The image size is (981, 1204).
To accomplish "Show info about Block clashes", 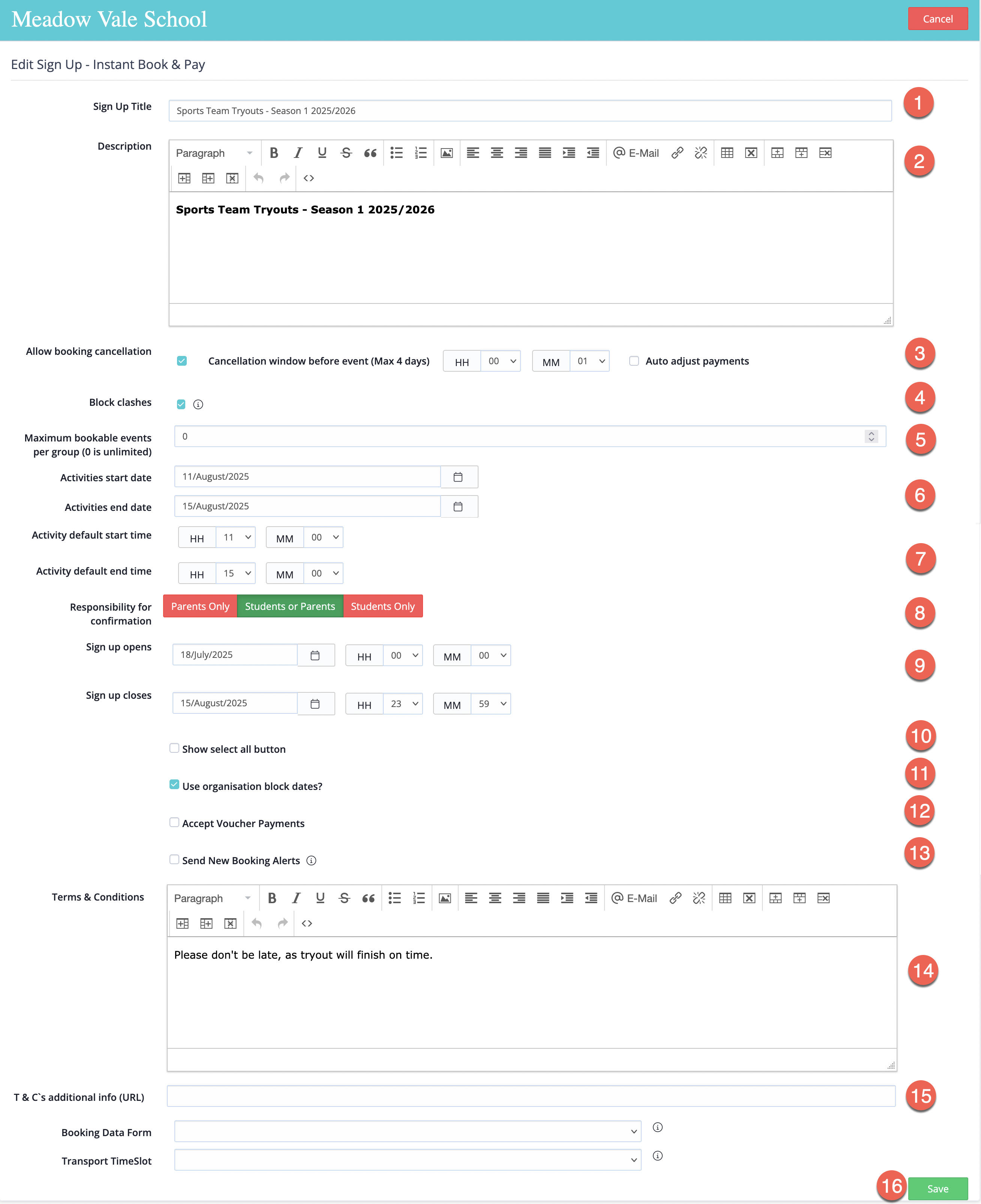I will click(198, 404).
